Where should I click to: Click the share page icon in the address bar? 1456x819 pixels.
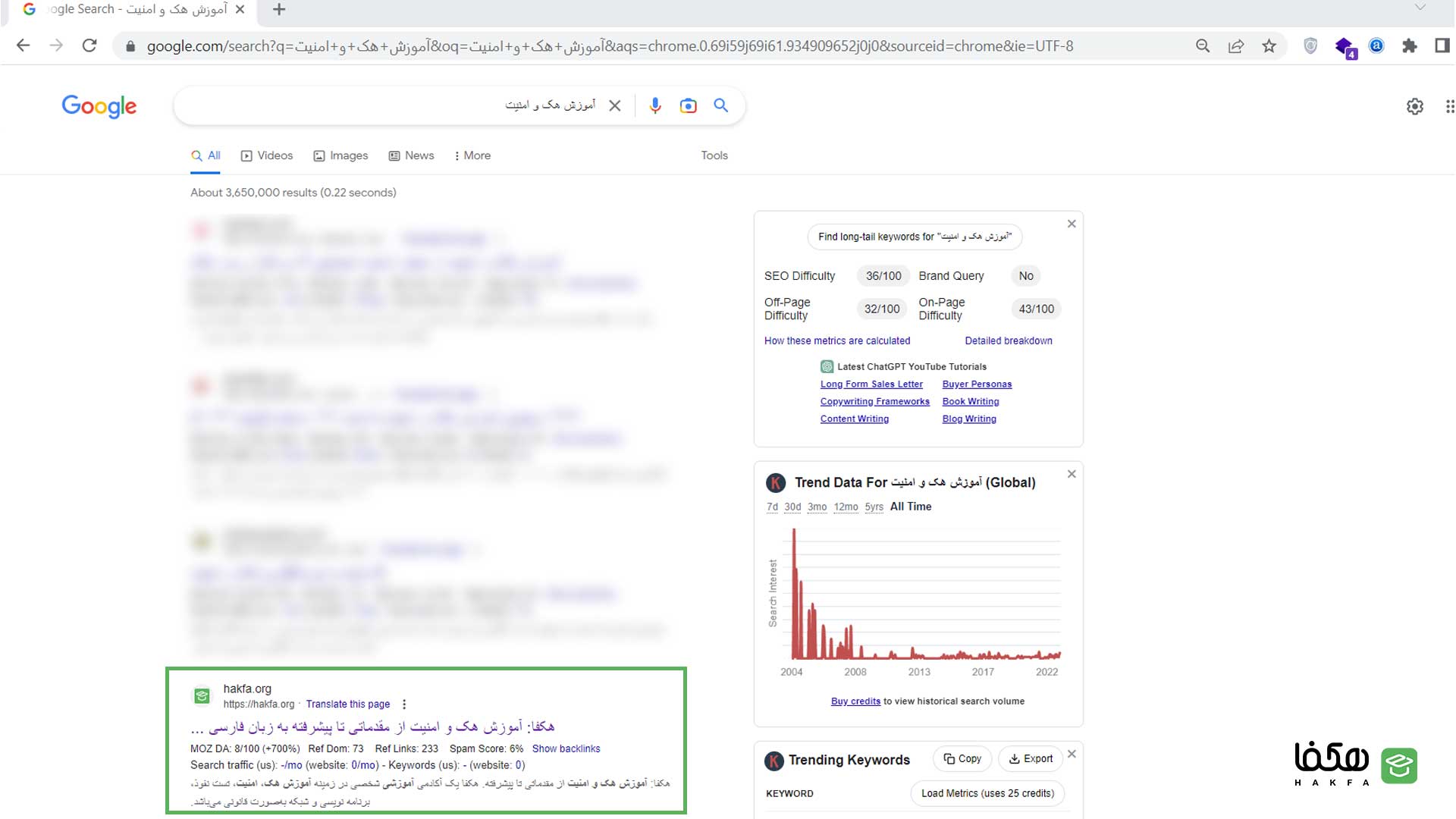1236,46
